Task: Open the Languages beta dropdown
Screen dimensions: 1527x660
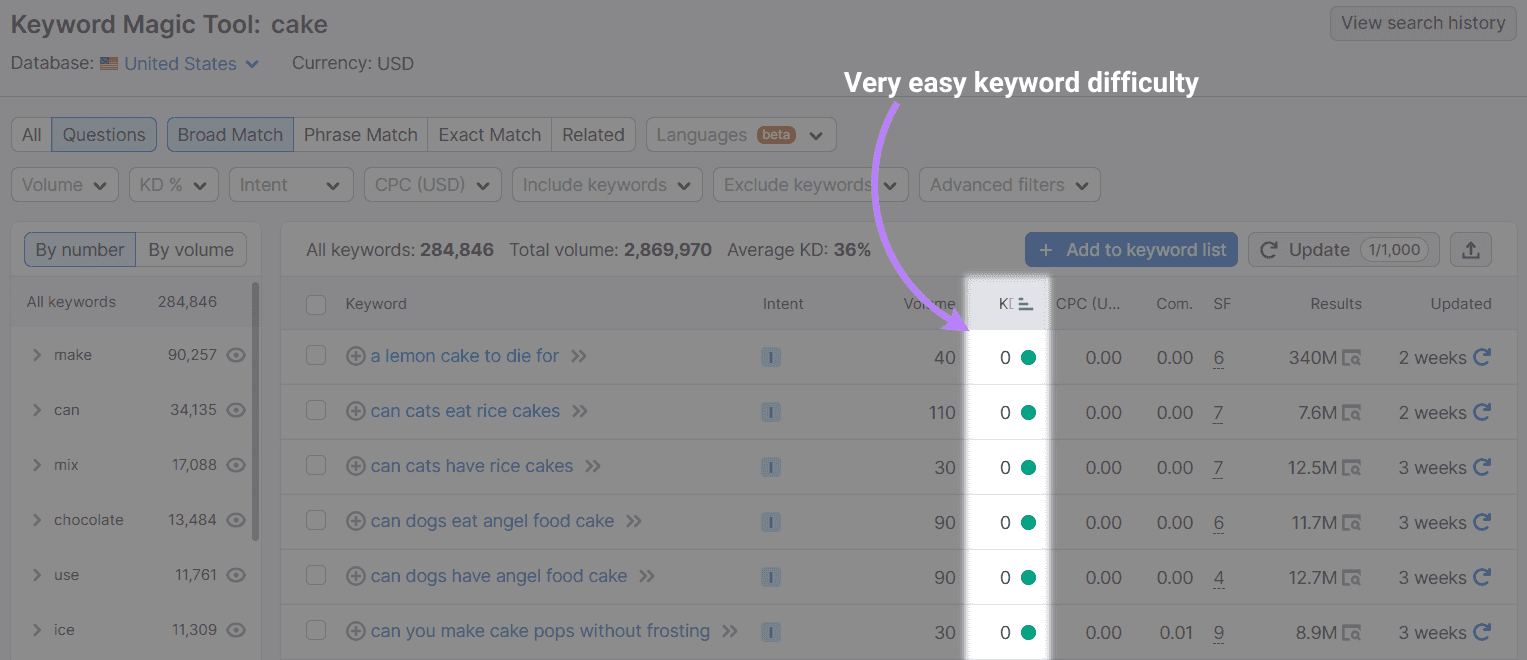Action: (741, 135)
